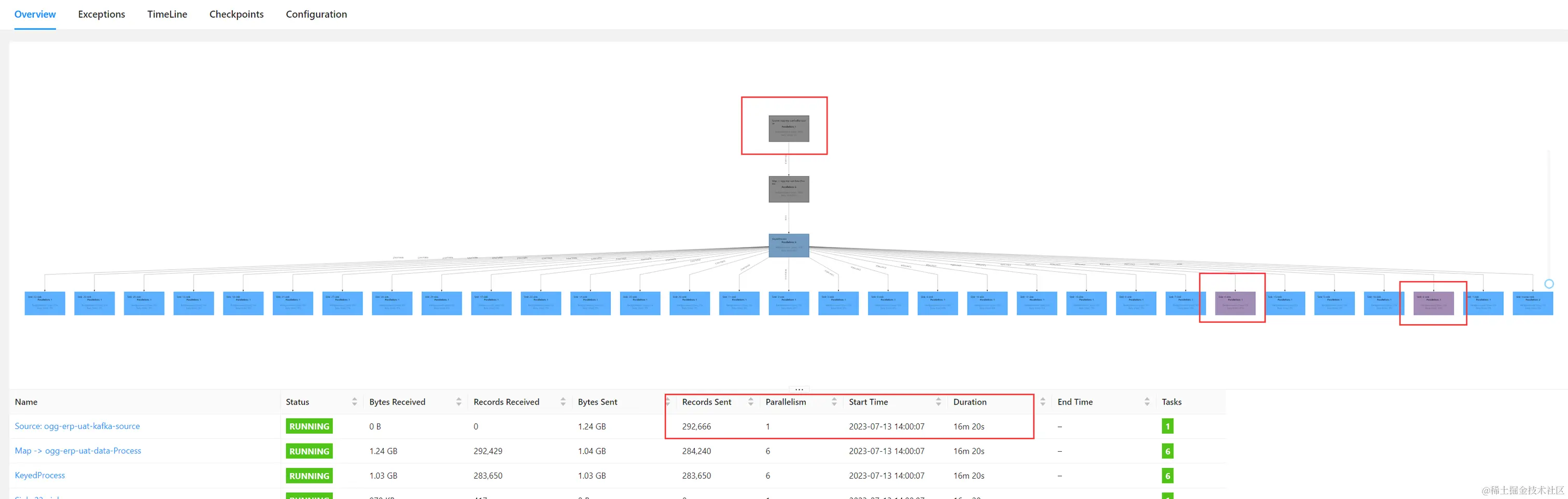Click the graph zoom slider handle circle
Screen dimensions: 1568x499
pyautogui.click(x=1549, y=283)
